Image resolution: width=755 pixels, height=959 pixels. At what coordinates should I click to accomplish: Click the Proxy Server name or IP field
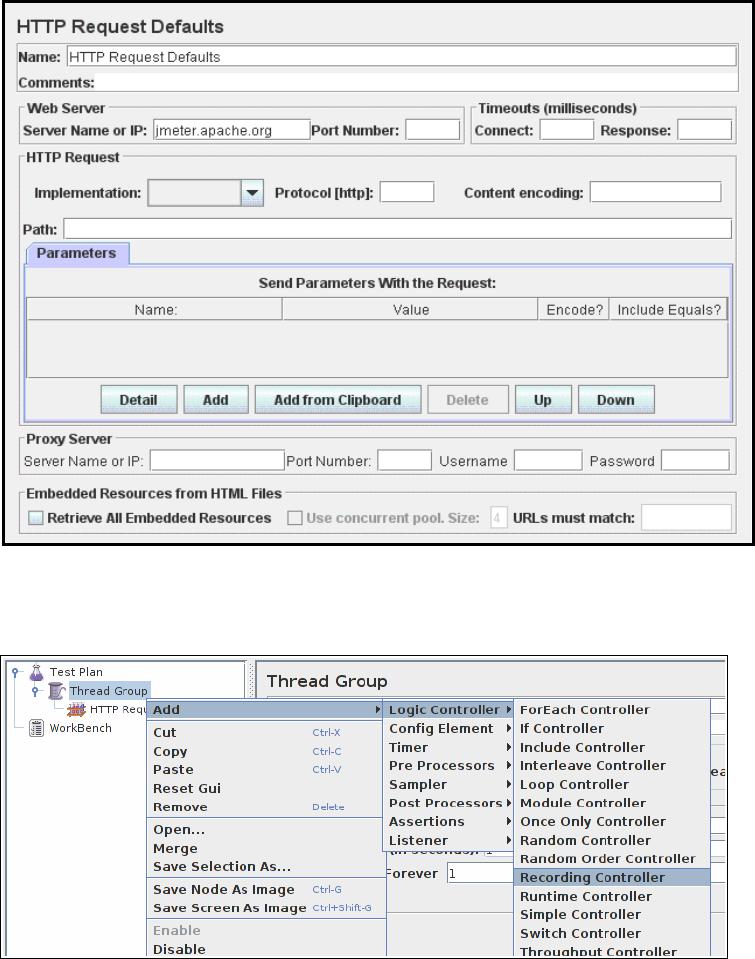(217, 461)
